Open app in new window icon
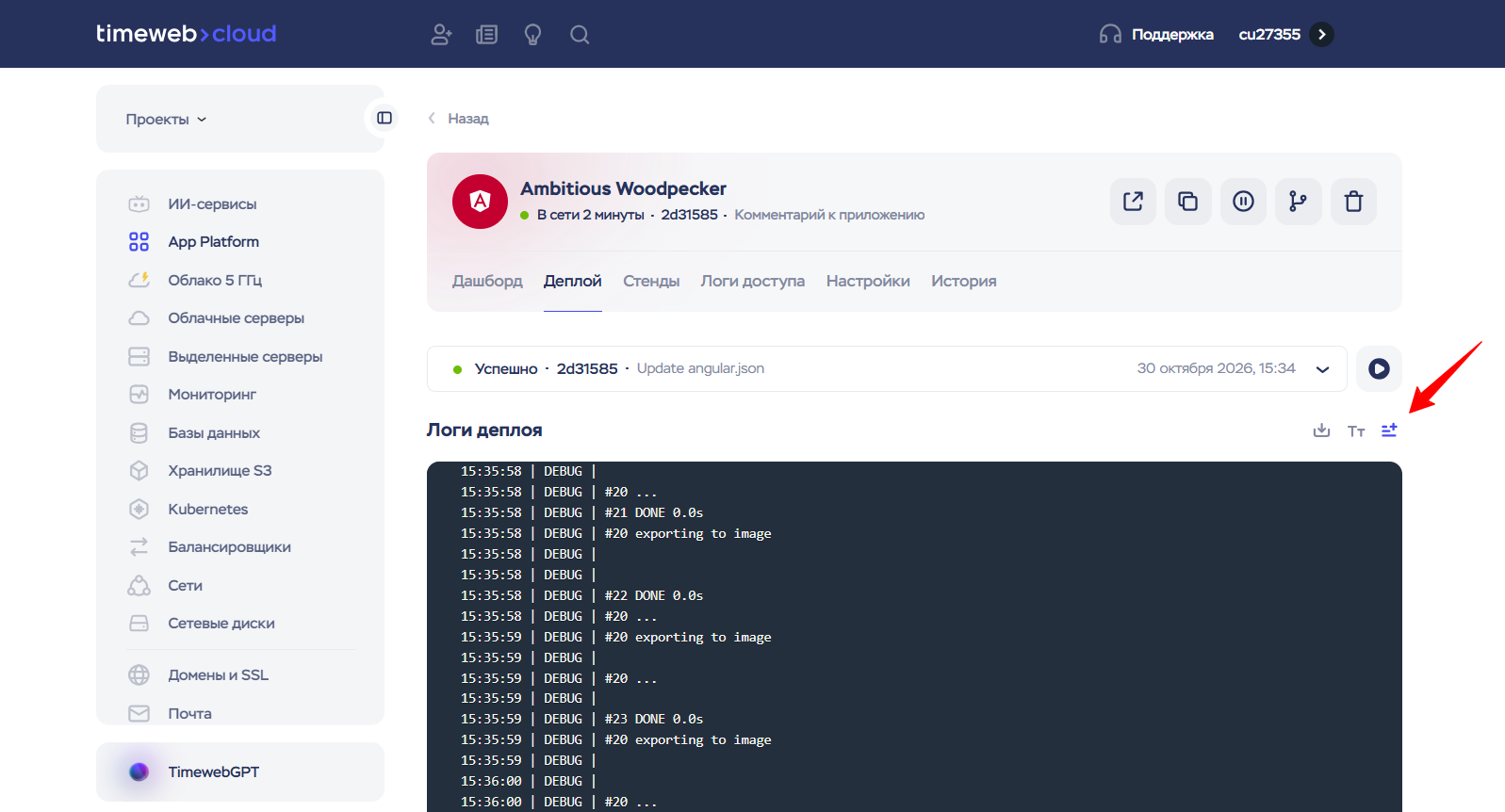The image size is (1505, 812). 1133,202
